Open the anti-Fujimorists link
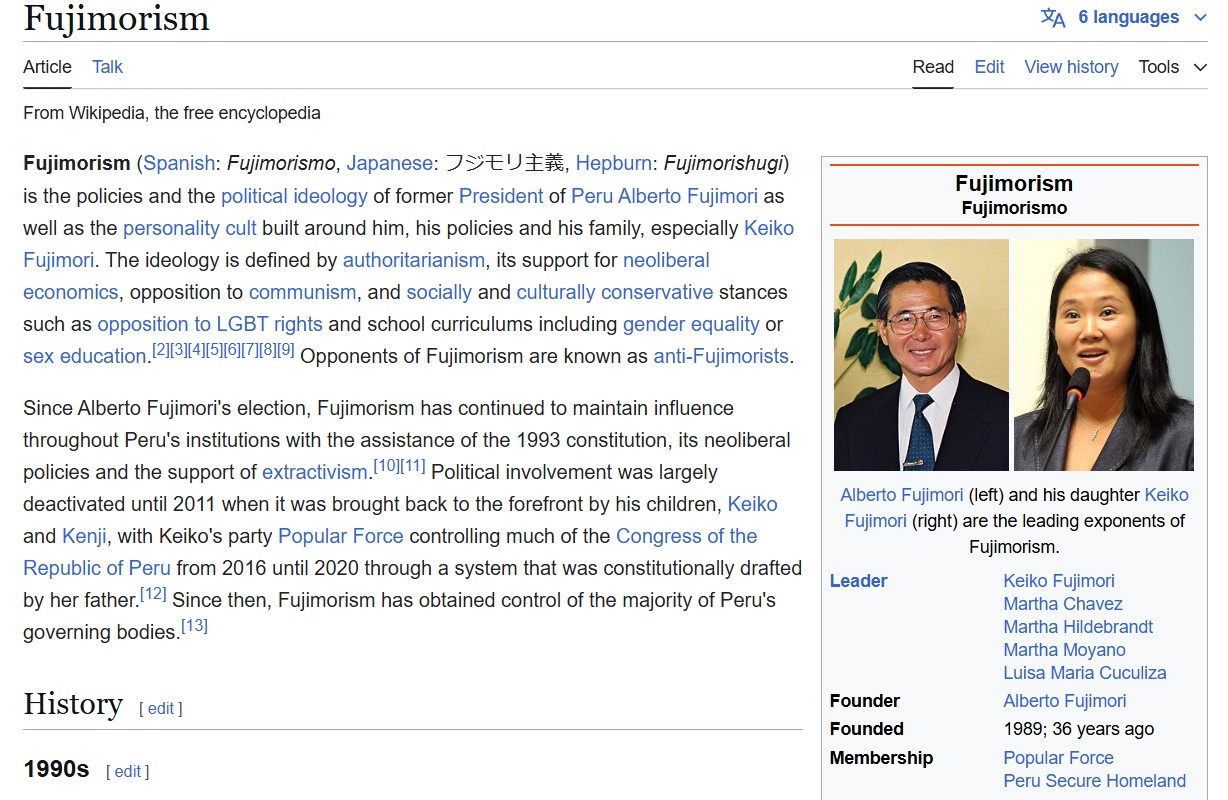 coord(721,356)
